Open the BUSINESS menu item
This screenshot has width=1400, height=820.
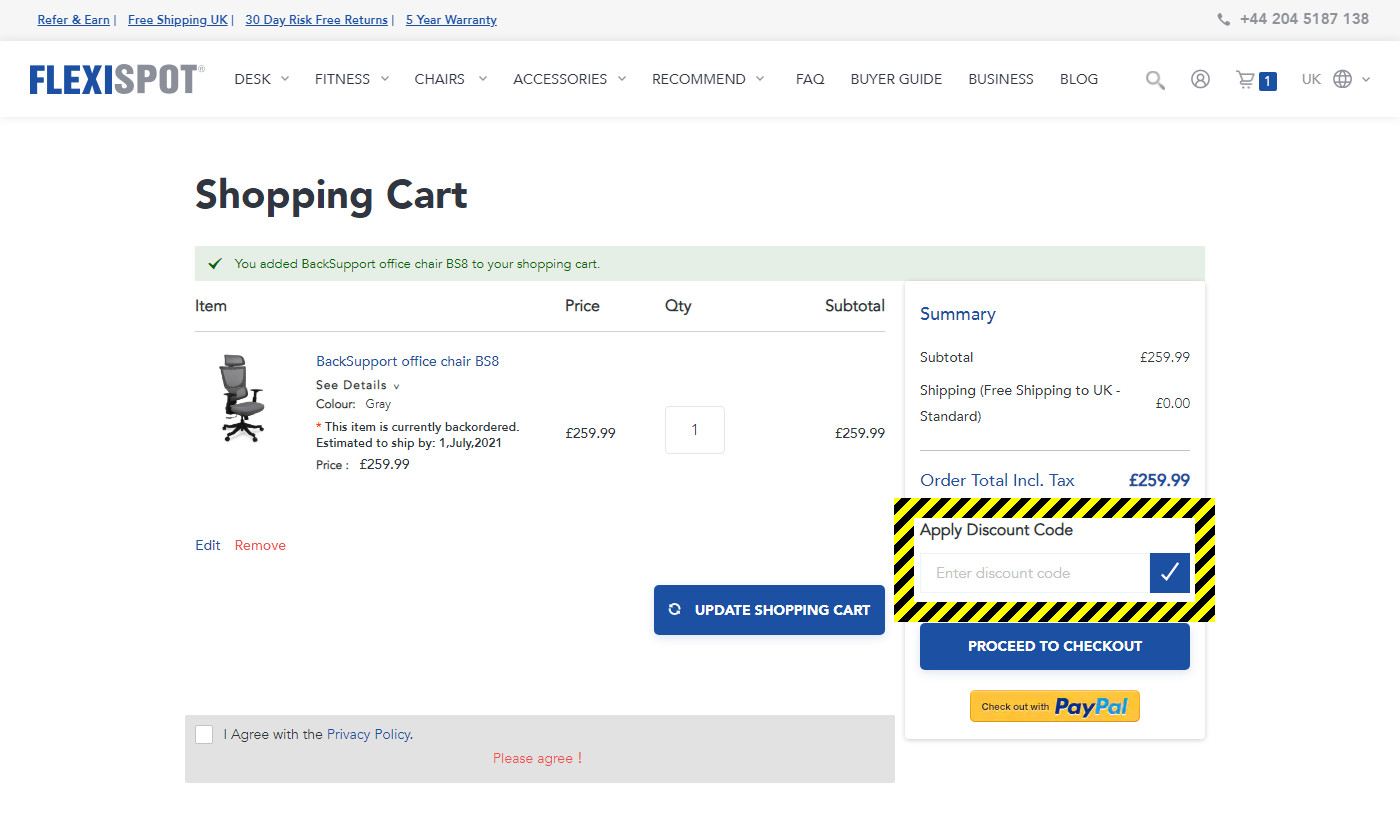tap(1001, 79)
